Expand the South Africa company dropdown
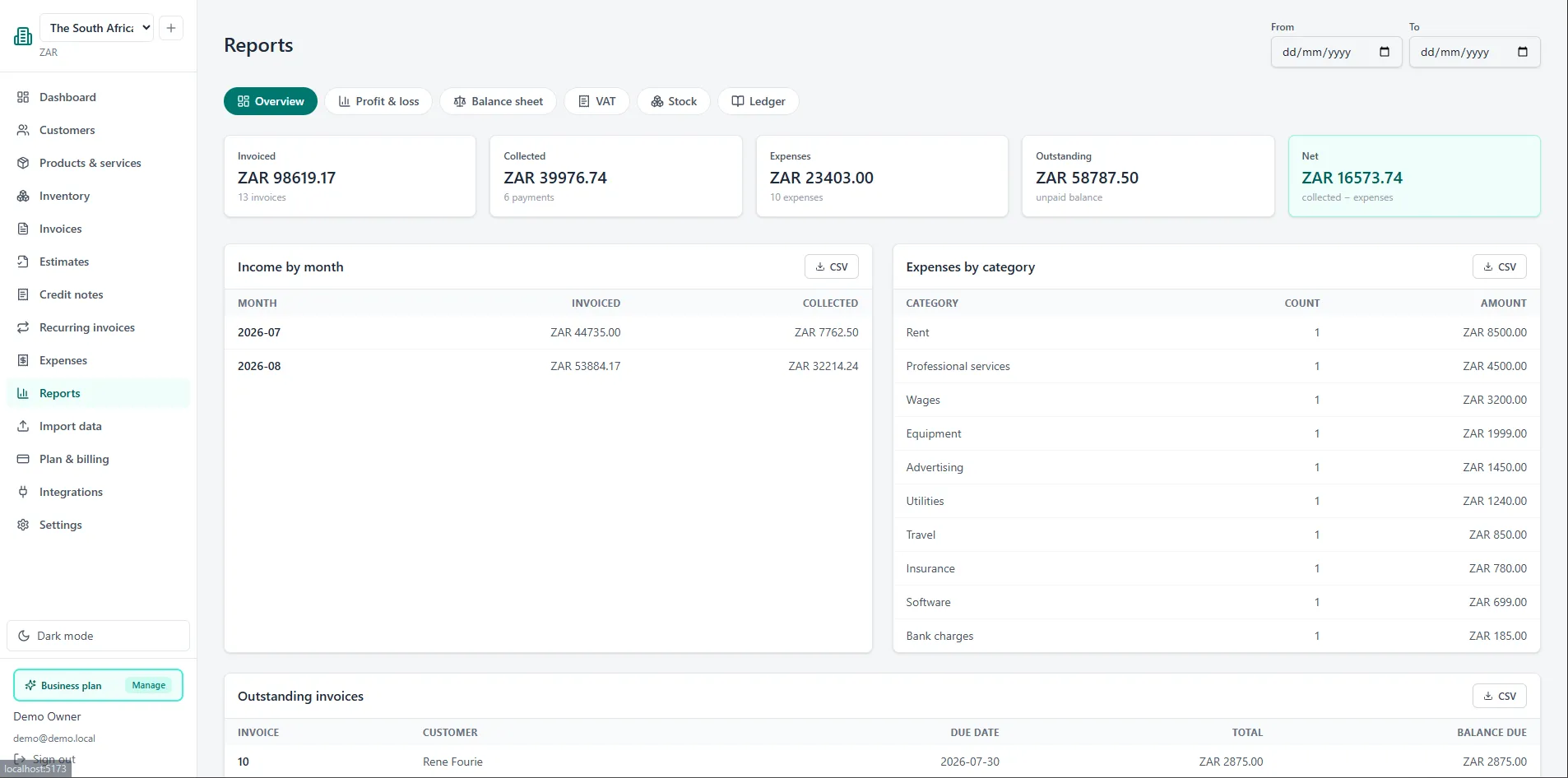The width and height of the screenshot is (1568, 778). click(97, 28)
